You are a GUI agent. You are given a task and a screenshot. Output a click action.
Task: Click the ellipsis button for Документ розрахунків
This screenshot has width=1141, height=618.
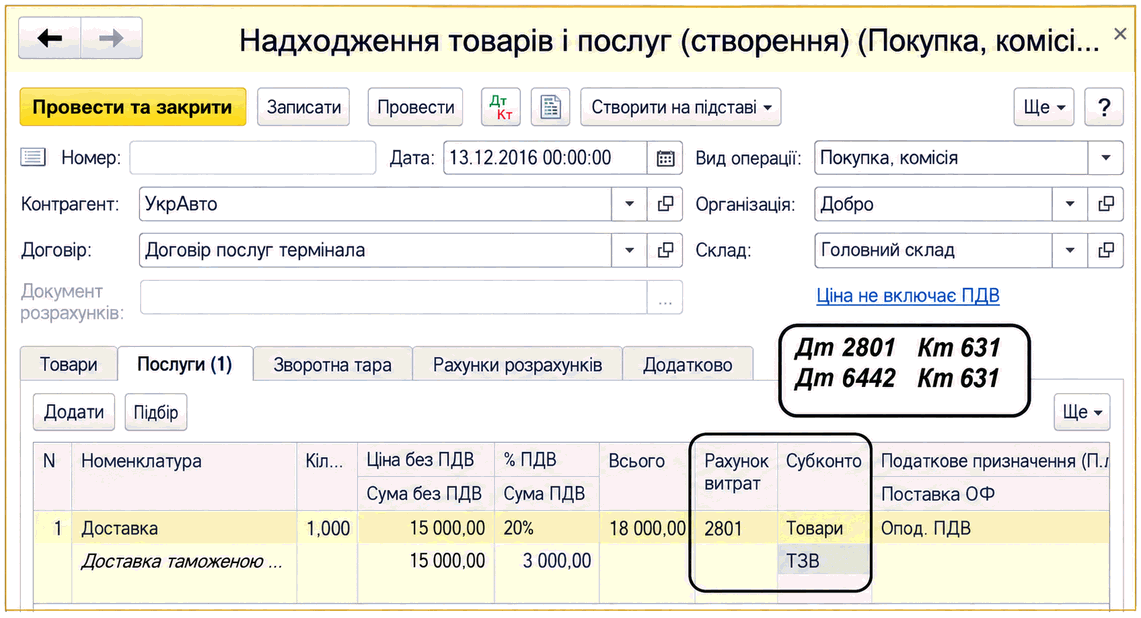coord(665,298)
